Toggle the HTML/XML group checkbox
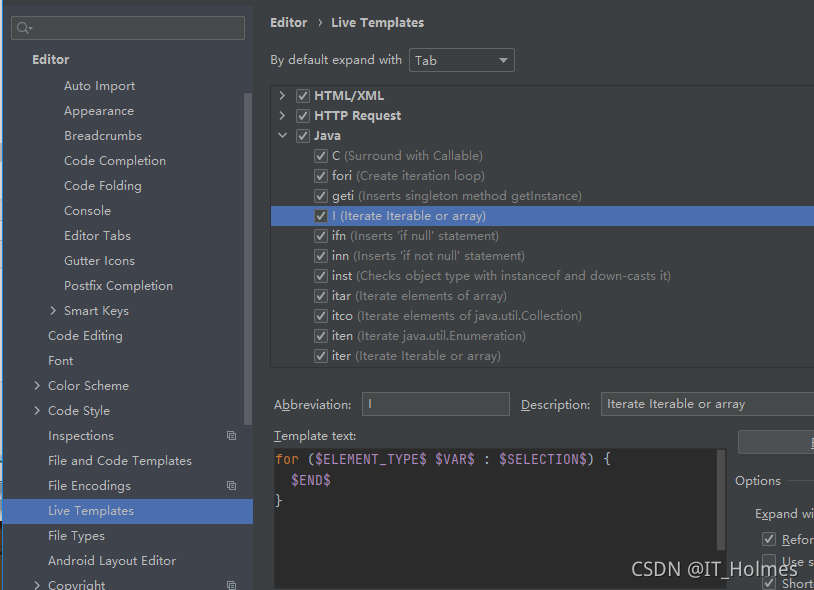 (303, 96)
